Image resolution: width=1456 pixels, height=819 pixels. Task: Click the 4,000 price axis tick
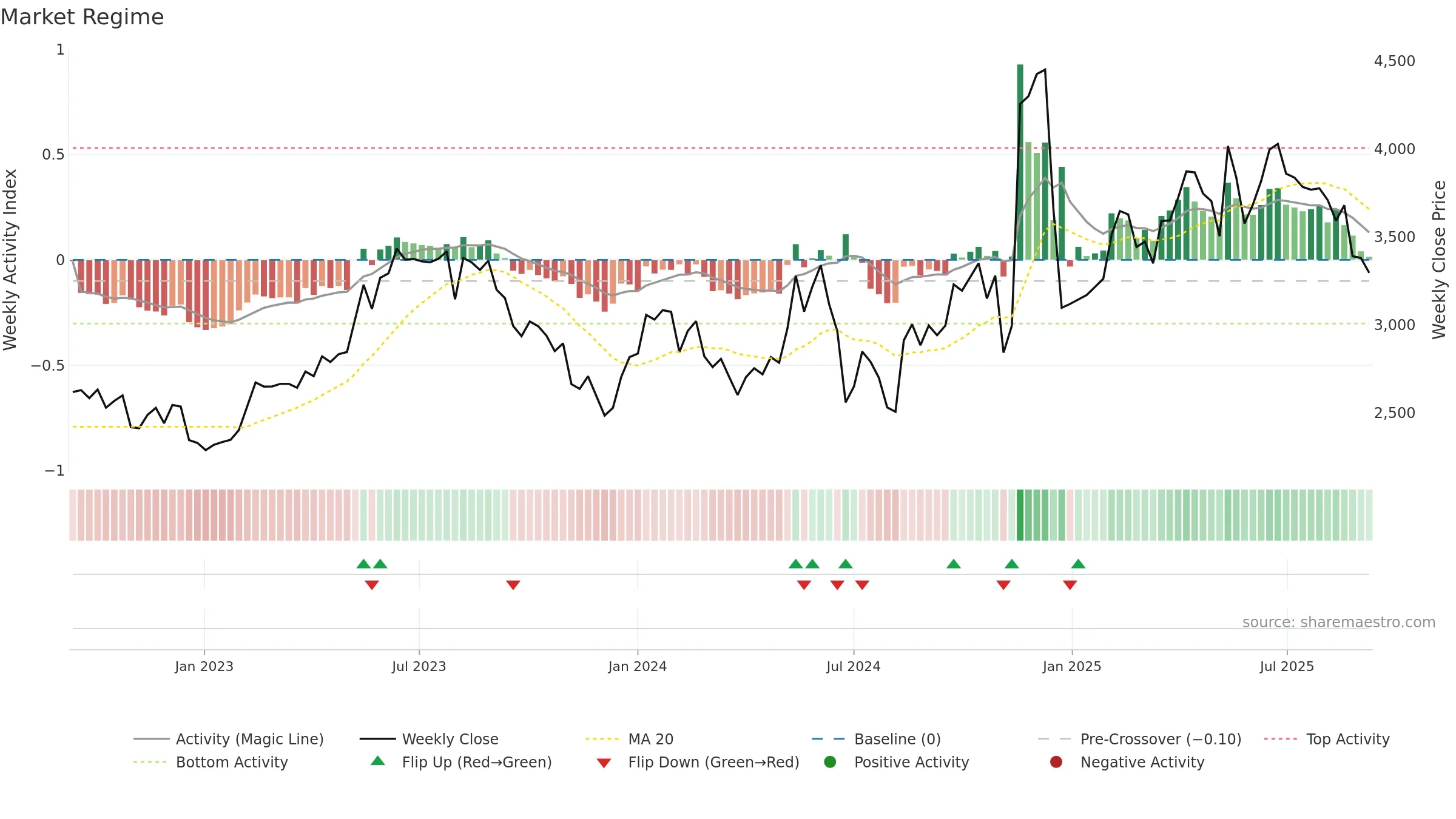click(1395, 149)
